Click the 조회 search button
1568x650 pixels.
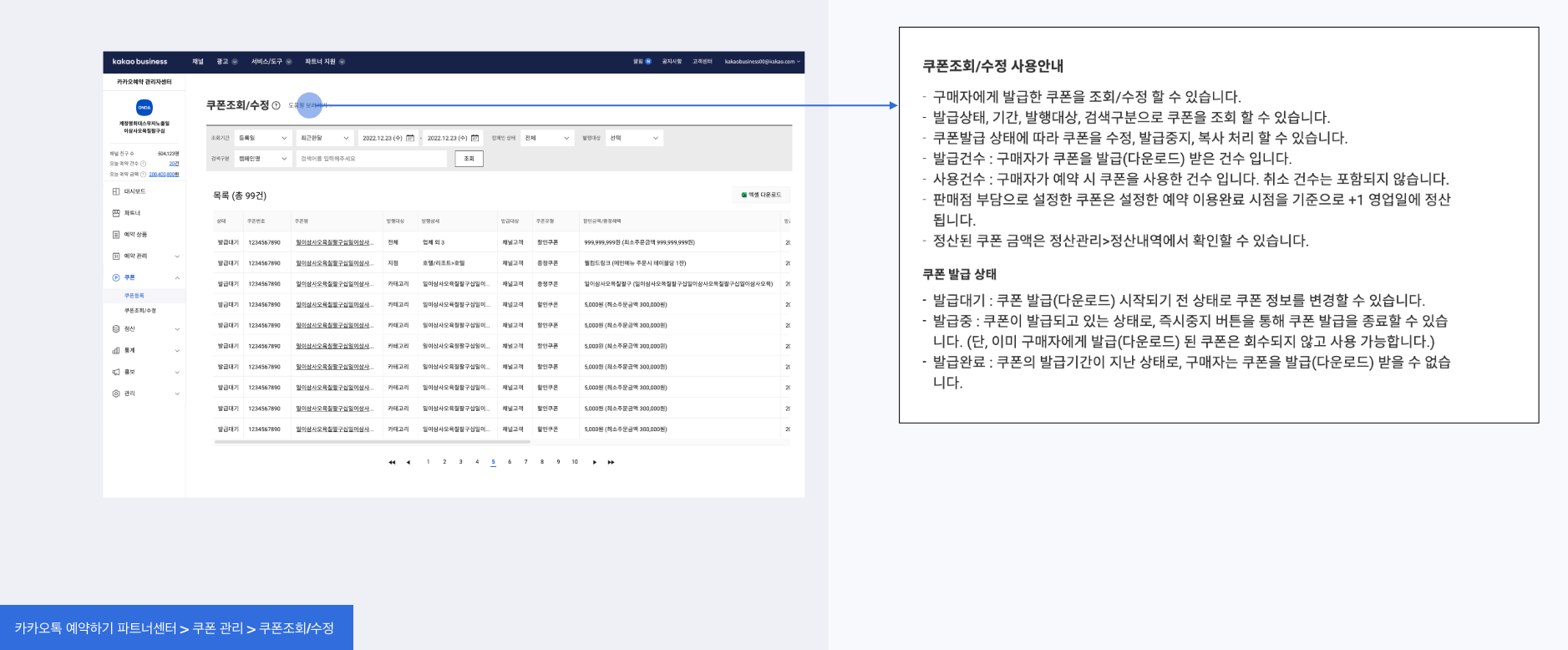pos(469,159)
